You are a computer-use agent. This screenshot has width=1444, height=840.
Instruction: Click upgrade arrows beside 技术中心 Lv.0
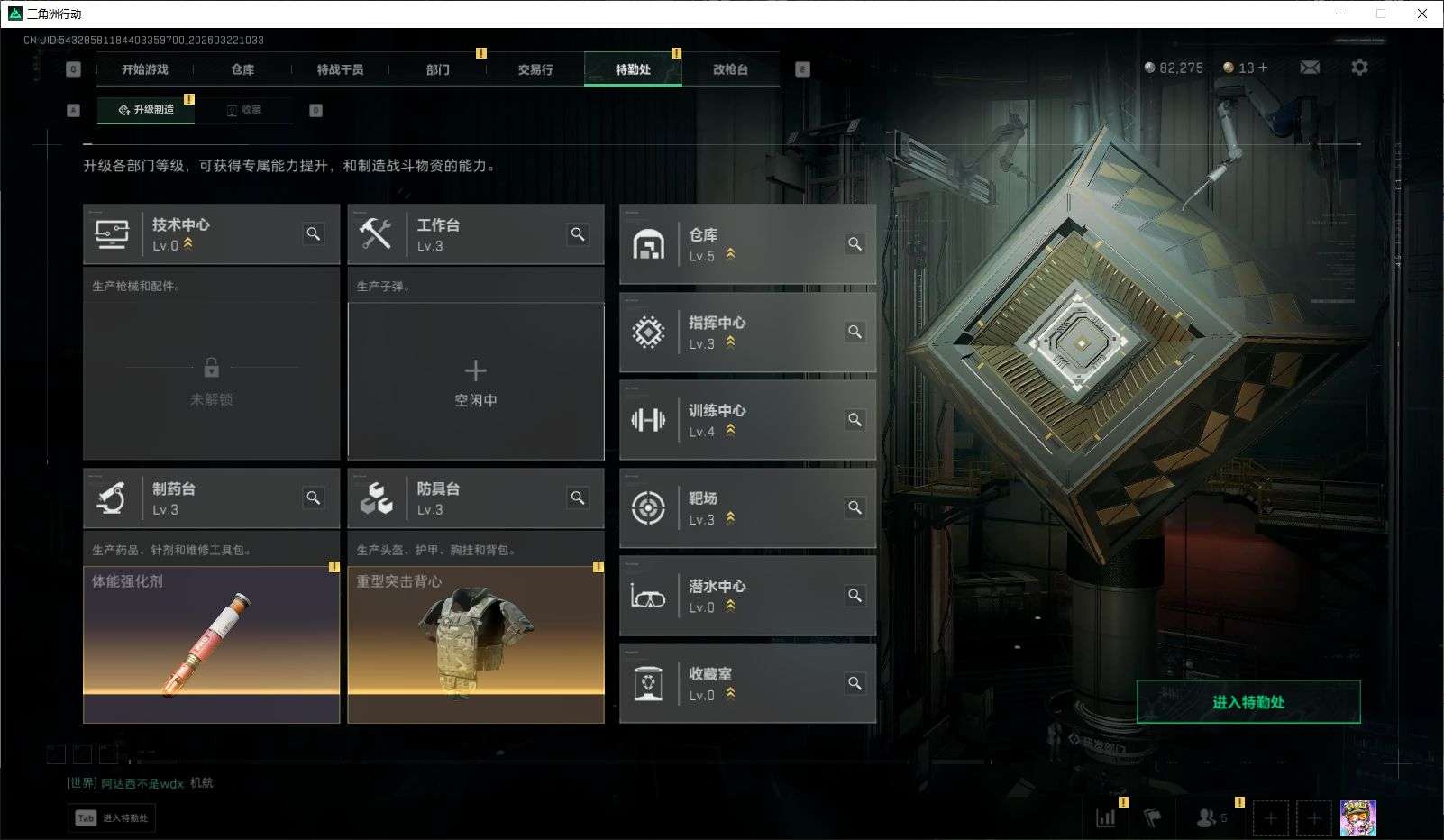(x=188, y=244)
